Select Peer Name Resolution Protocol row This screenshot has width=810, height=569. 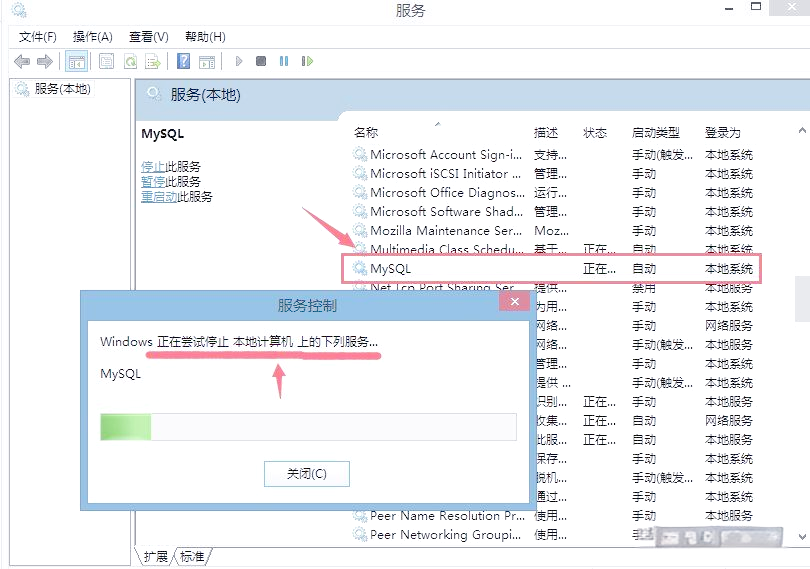point(552,515)
